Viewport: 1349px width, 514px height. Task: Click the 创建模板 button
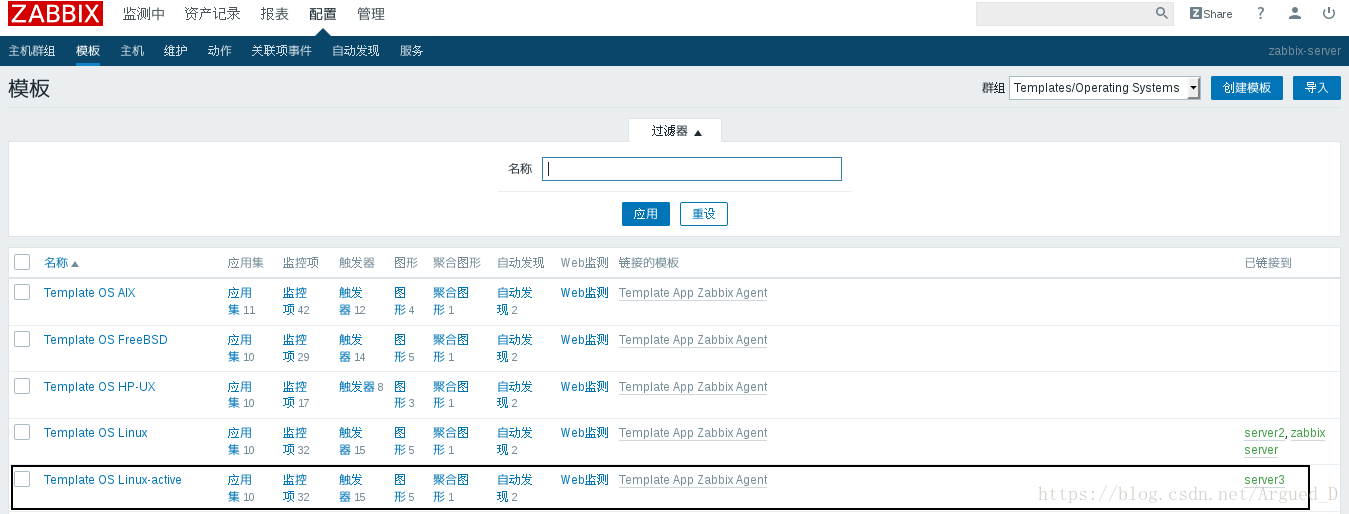(x=1246, y=88)
